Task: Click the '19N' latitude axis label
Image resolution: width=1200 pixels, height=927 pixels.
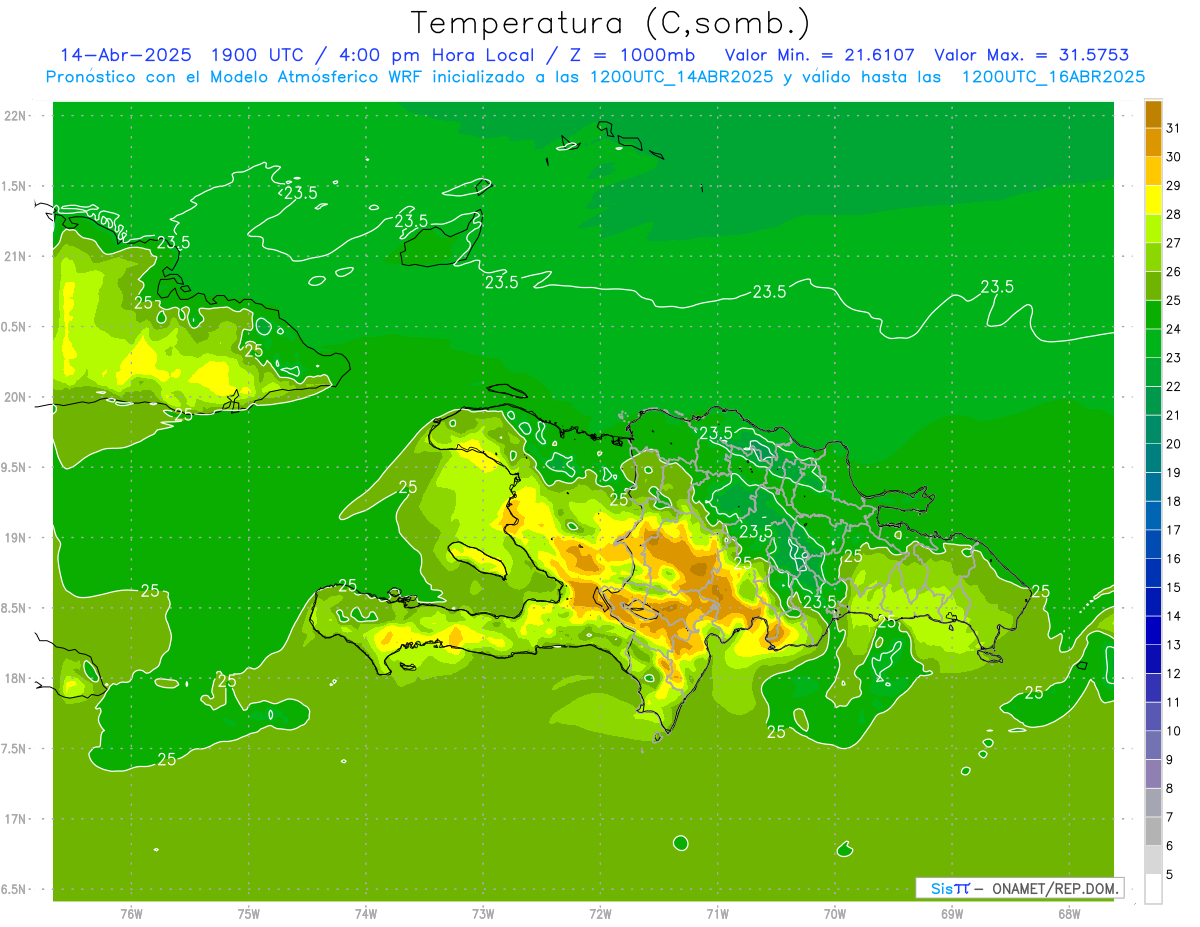Action: (x=15, y=538)
